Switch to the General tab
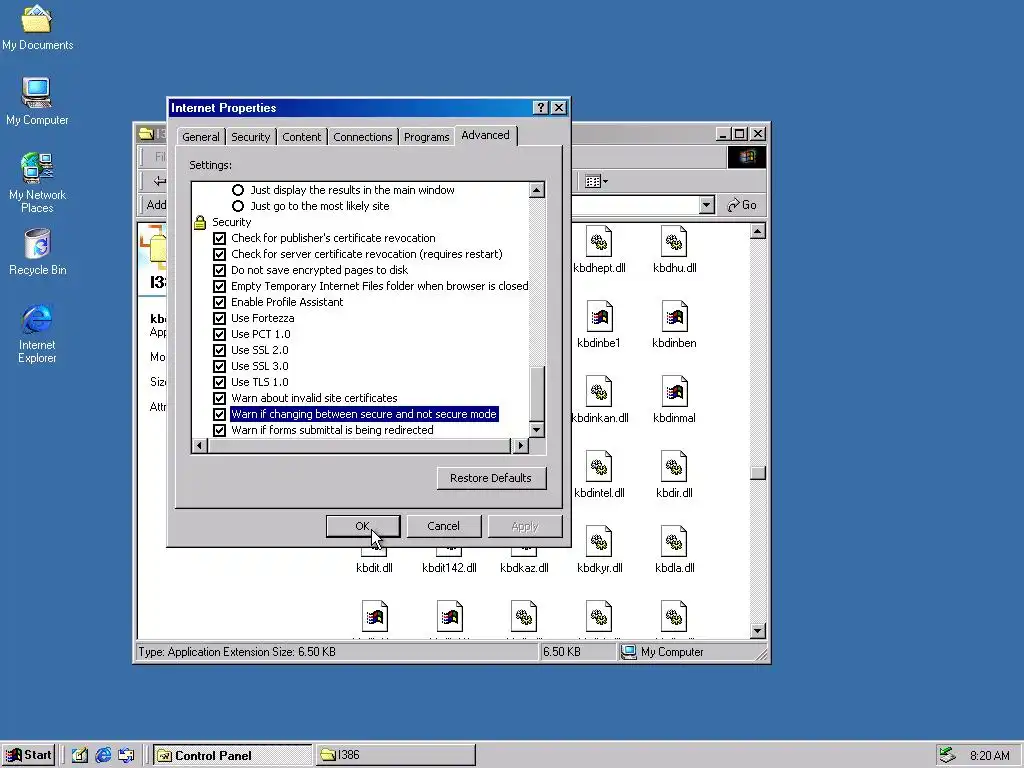The image size is (1024, 768). coord(200,137)
